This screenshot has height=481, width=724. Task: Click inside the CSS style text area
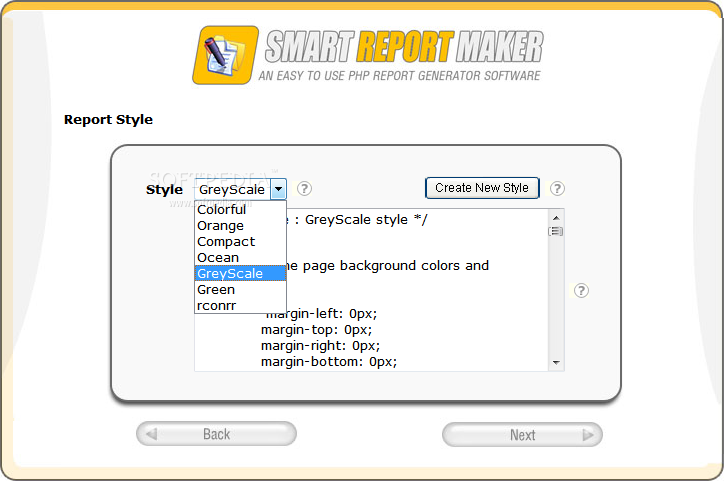(379, 290)
